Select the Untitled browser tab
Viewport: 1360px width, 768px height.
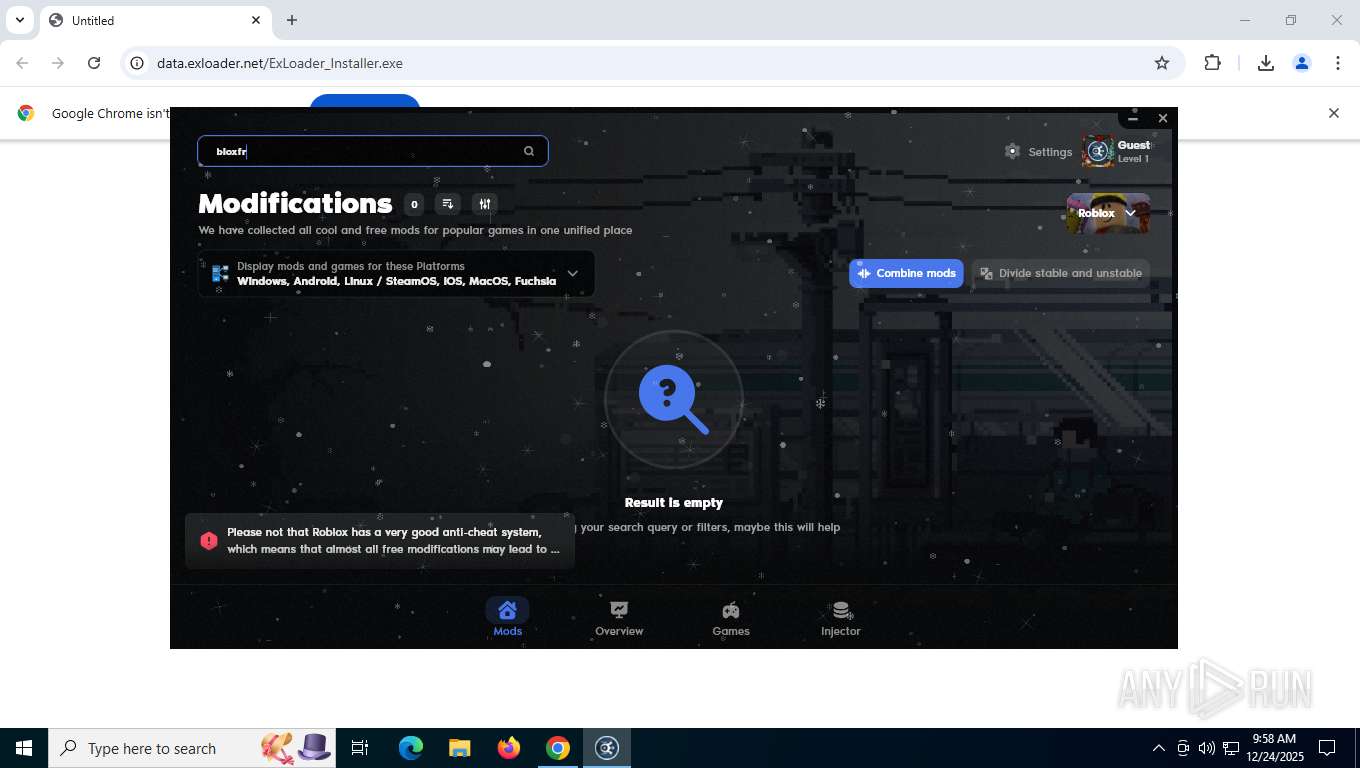point(155,20)
